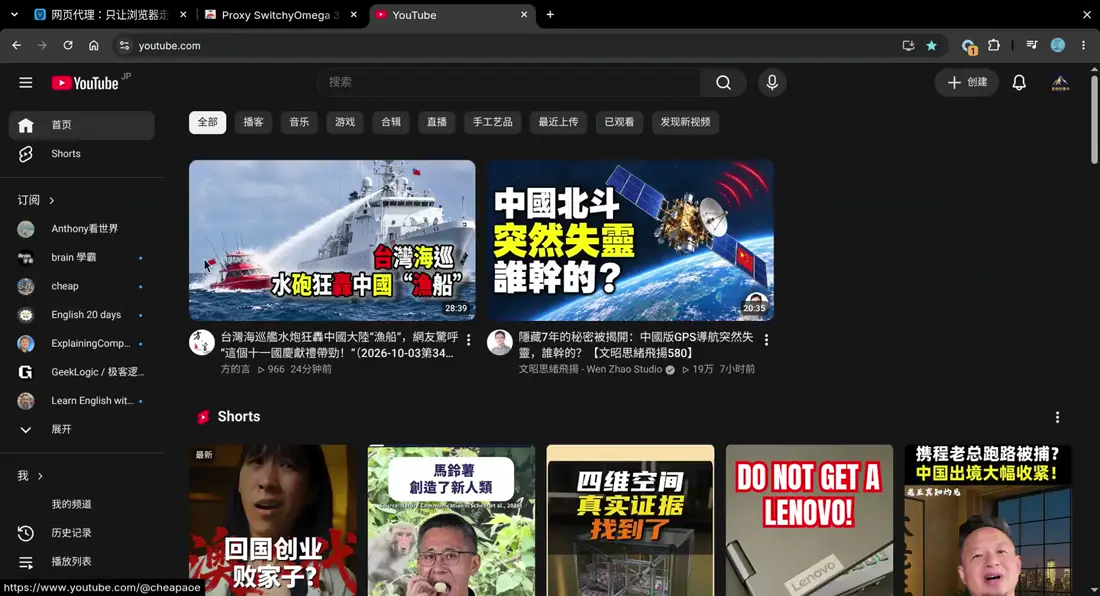Open DO NOT GET A LENOVO short
This screenshot has width=1100, height=596.
coord(809,520)
